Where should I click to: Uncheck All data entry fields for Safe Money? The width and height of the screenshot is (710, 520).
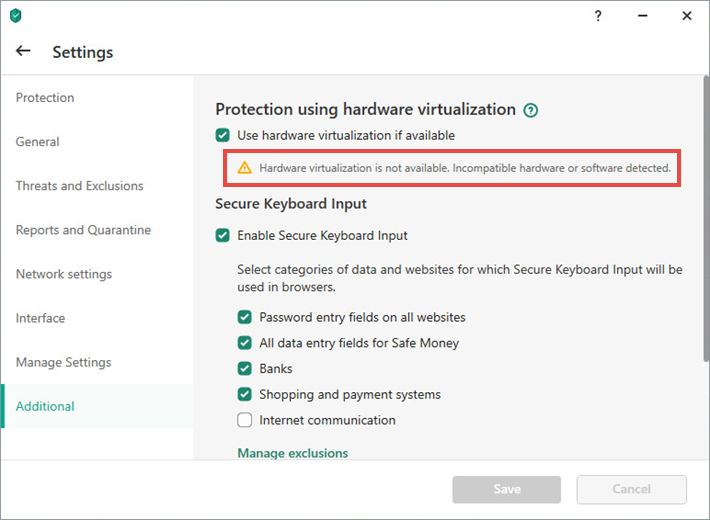click(x=244, y=343)
